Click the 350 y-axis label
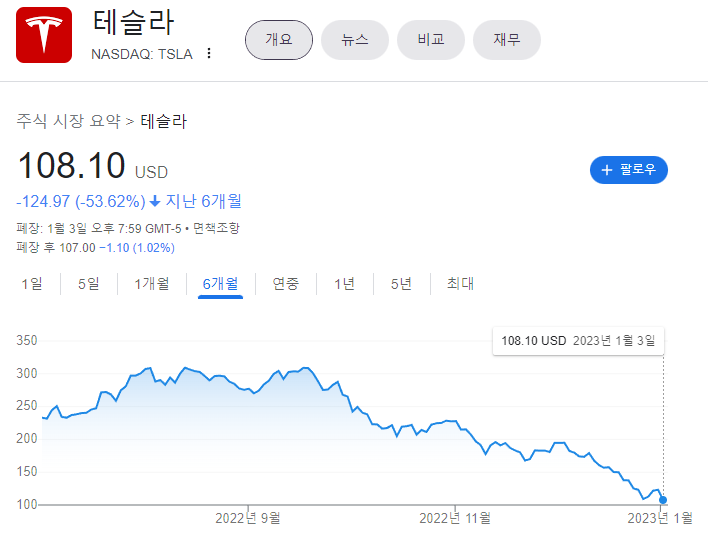Image resolution: width=708 pixels, height=539 pixels. click(27, 340)
